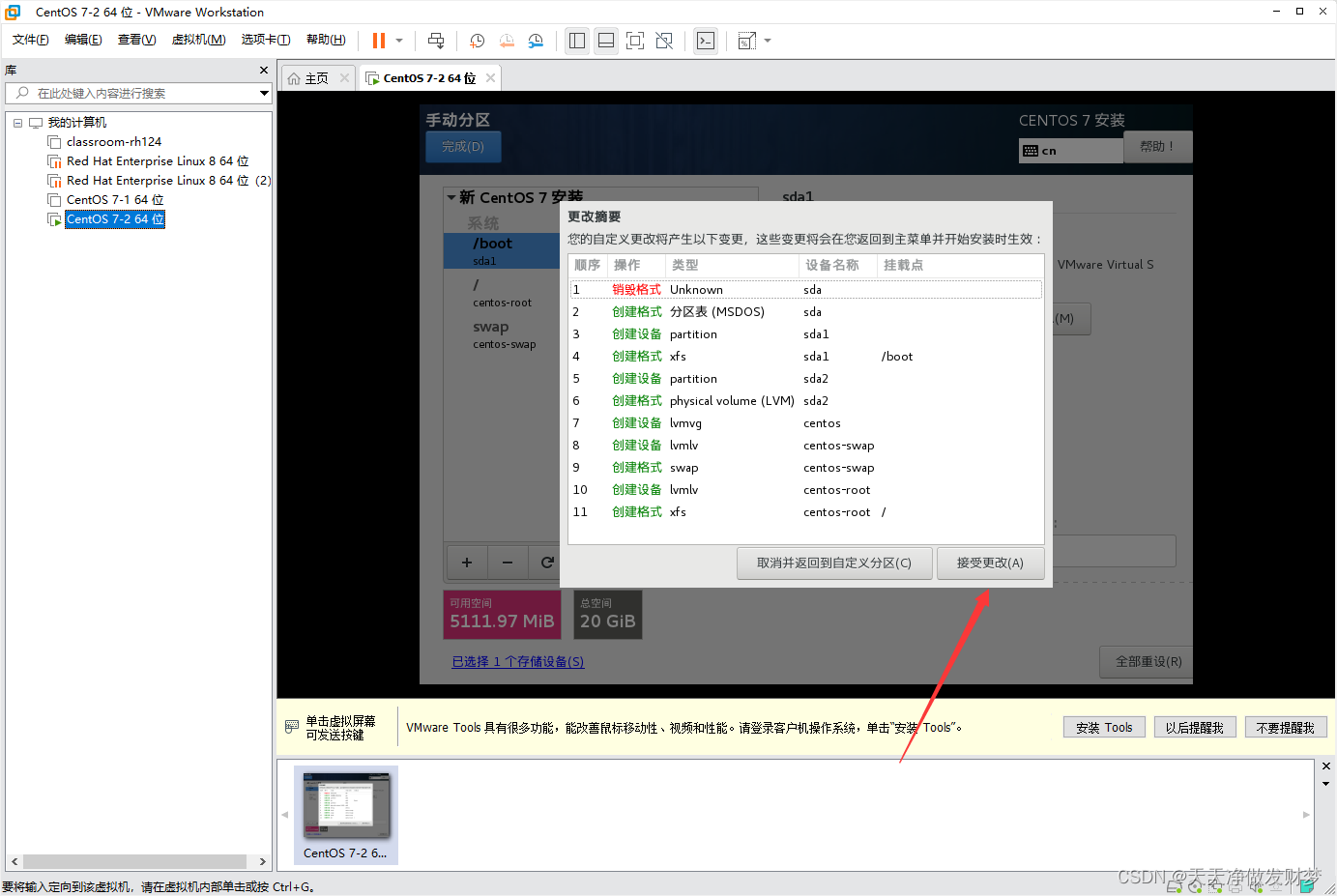Screen dimensions: 1337x896
Task: Toggle the library sidebar view icon
Action: (x=577, y=41)
